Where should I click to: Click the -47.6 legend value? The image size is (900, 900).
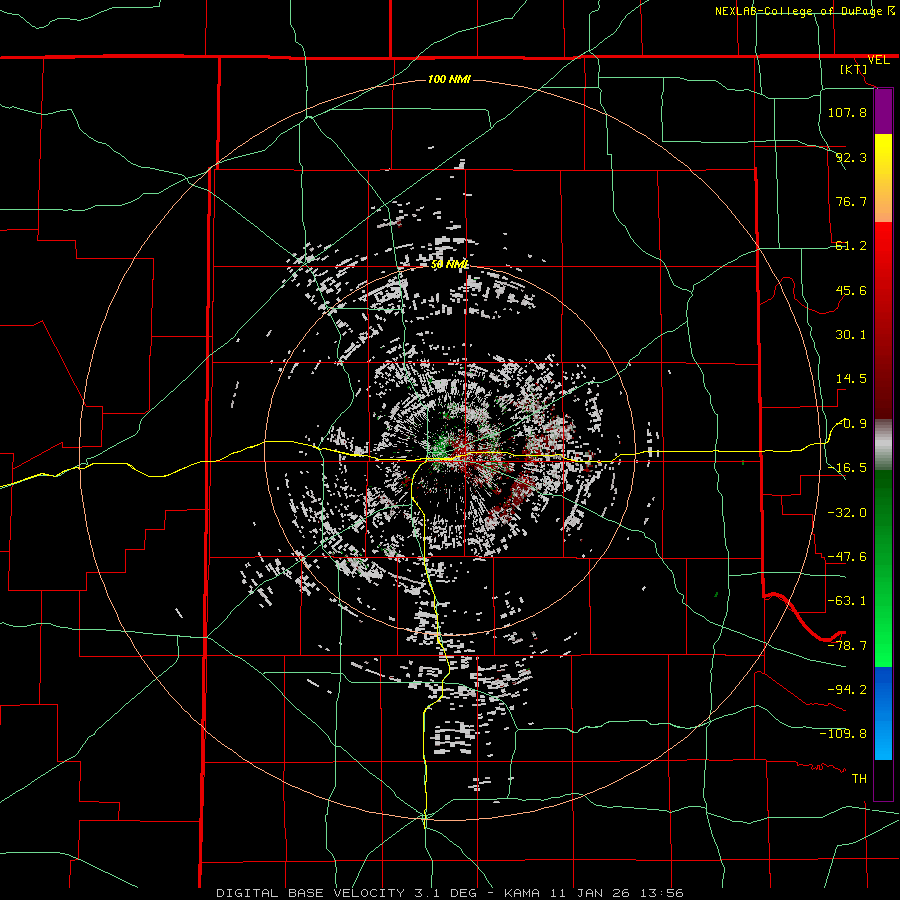[847, 557]
